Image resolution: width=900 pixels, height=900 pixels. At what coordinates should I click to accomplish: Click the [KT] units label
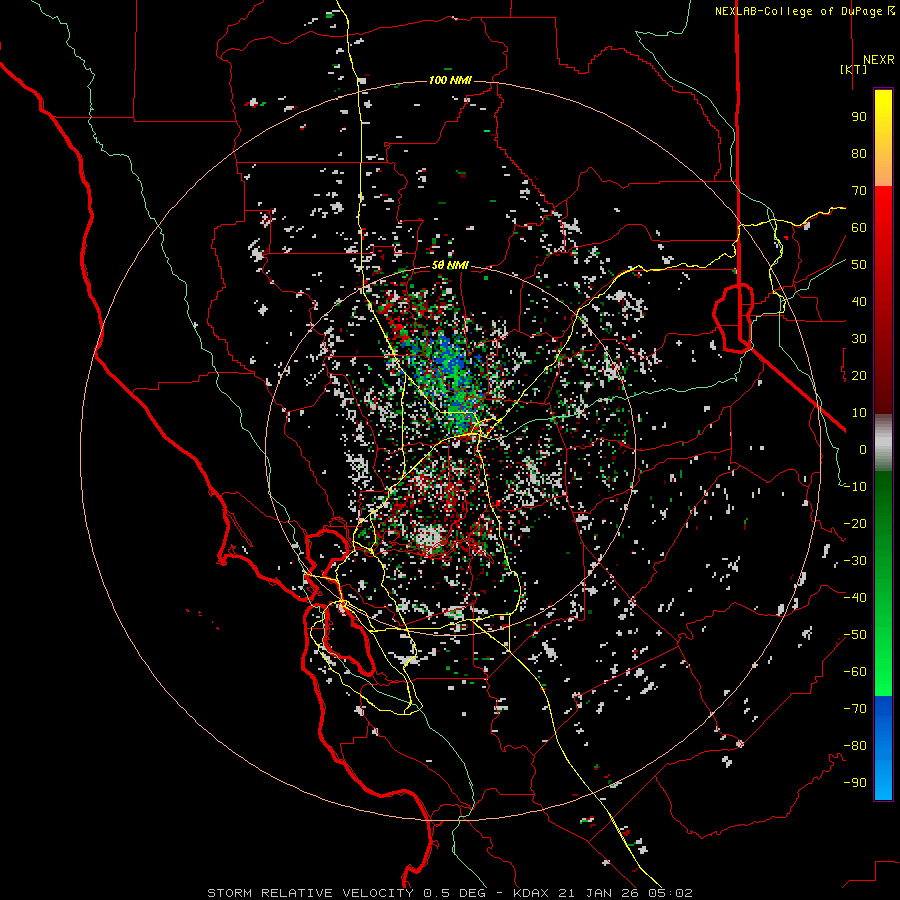coord(853,69)
